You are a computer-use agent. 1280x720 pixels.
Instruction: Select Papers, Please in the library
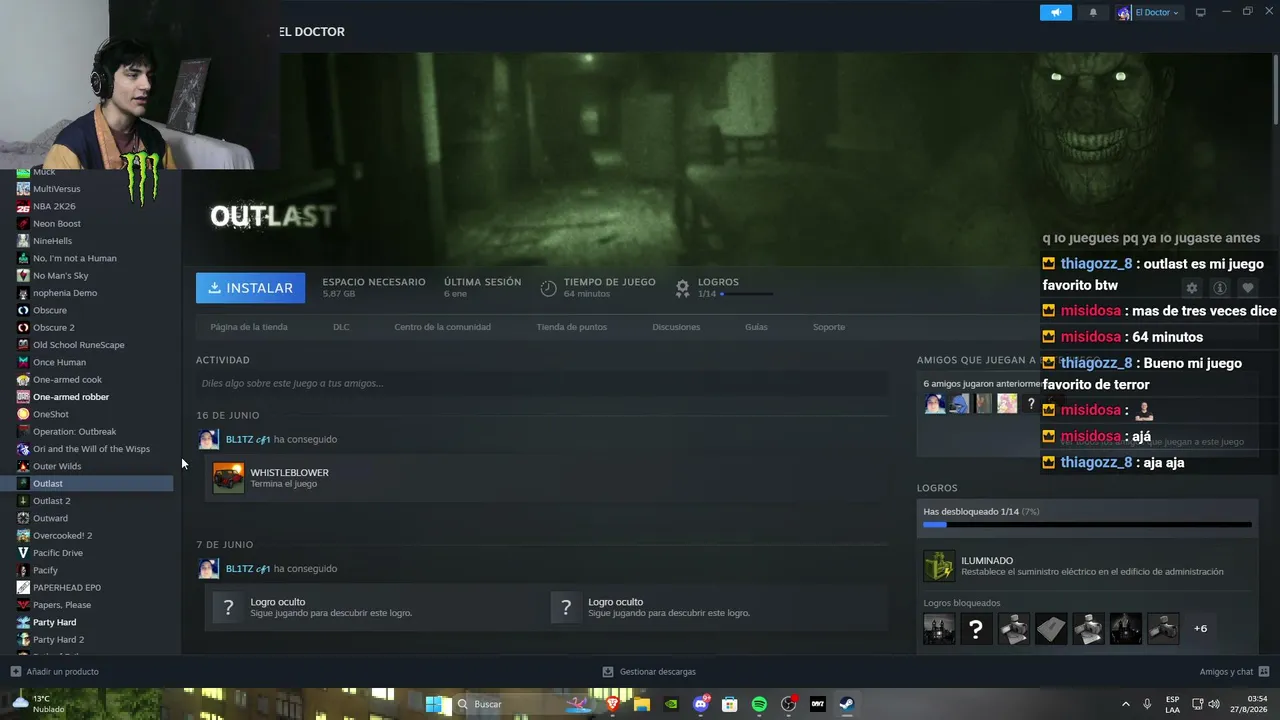[x=62, y=605]
